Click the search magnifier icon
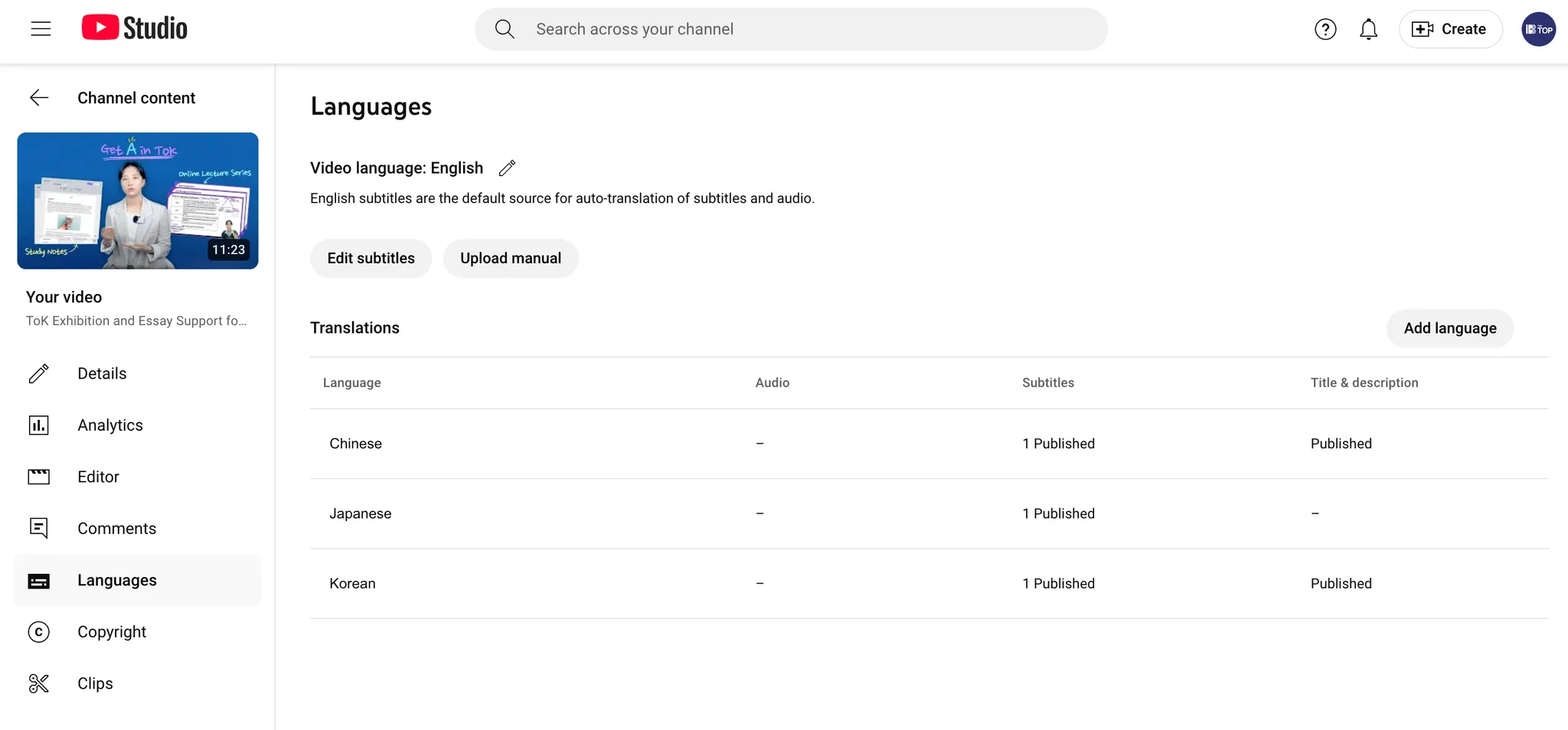 [505, 29]
